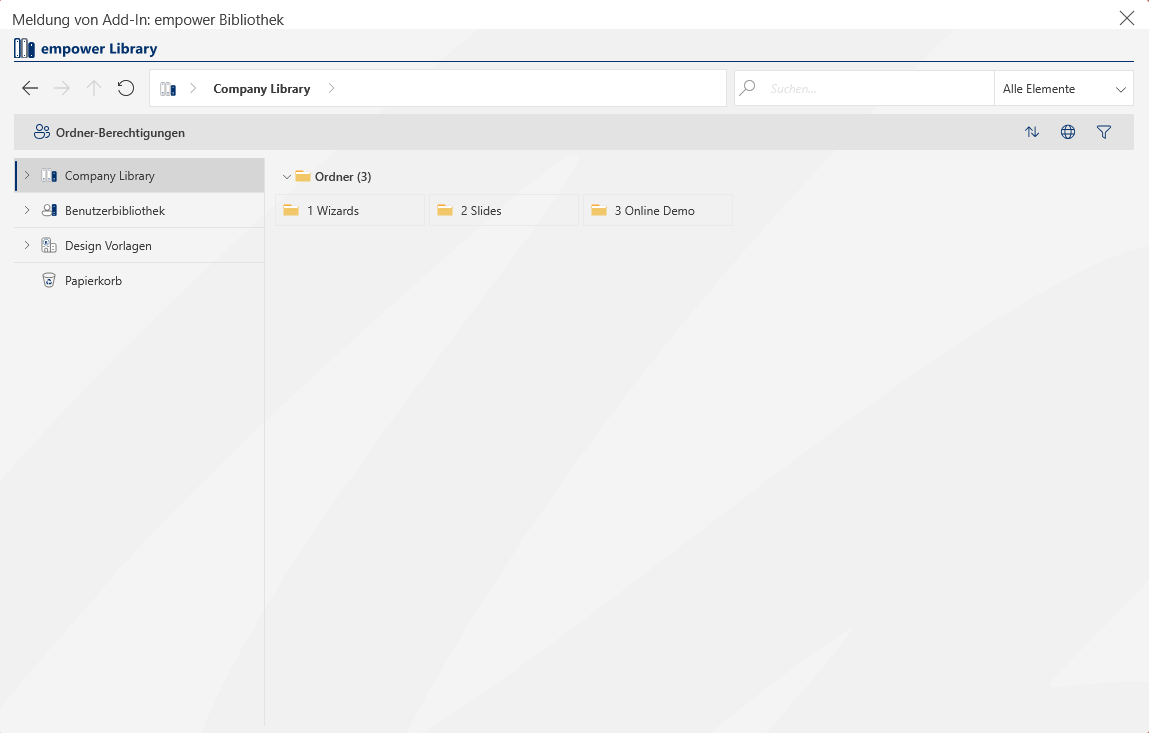Click the library root icon in breadcrumb
1149x733 pixels.
point(168,89)
